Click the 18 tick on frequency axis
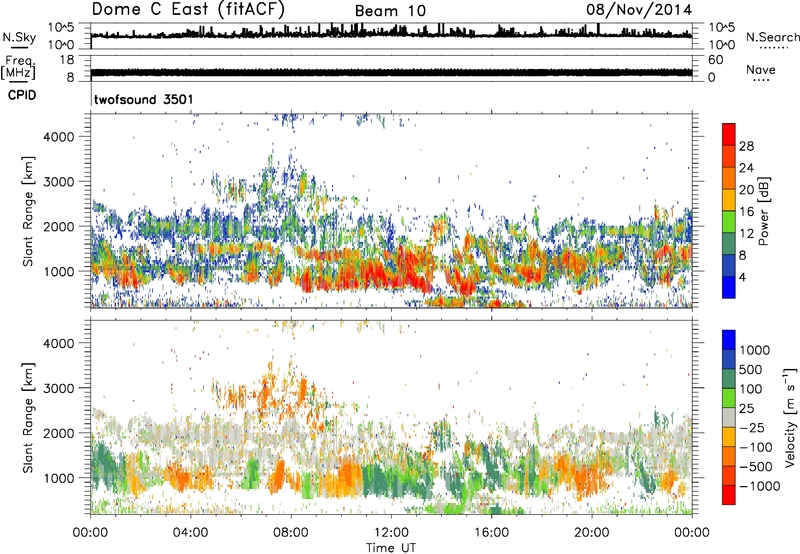The width and height of the screenshot is (800, 554). [67, 59]
